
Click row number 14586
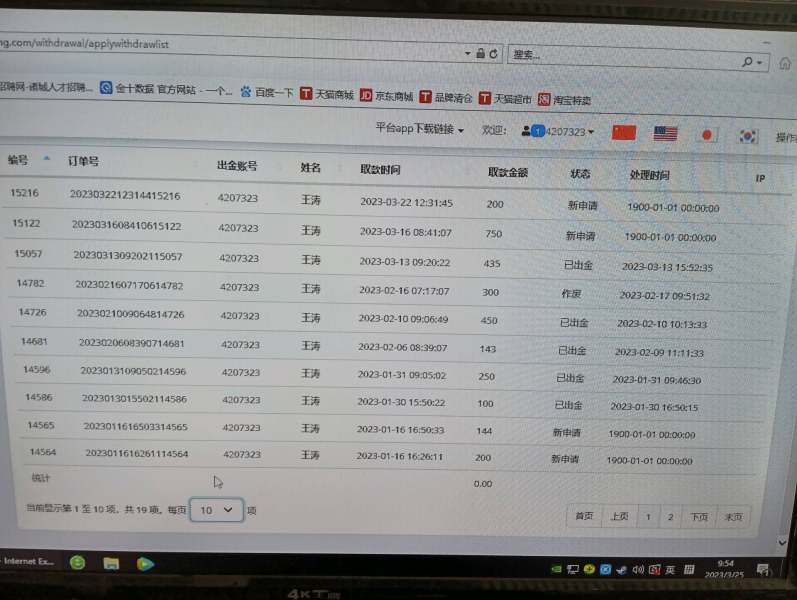tap(39, 397)
